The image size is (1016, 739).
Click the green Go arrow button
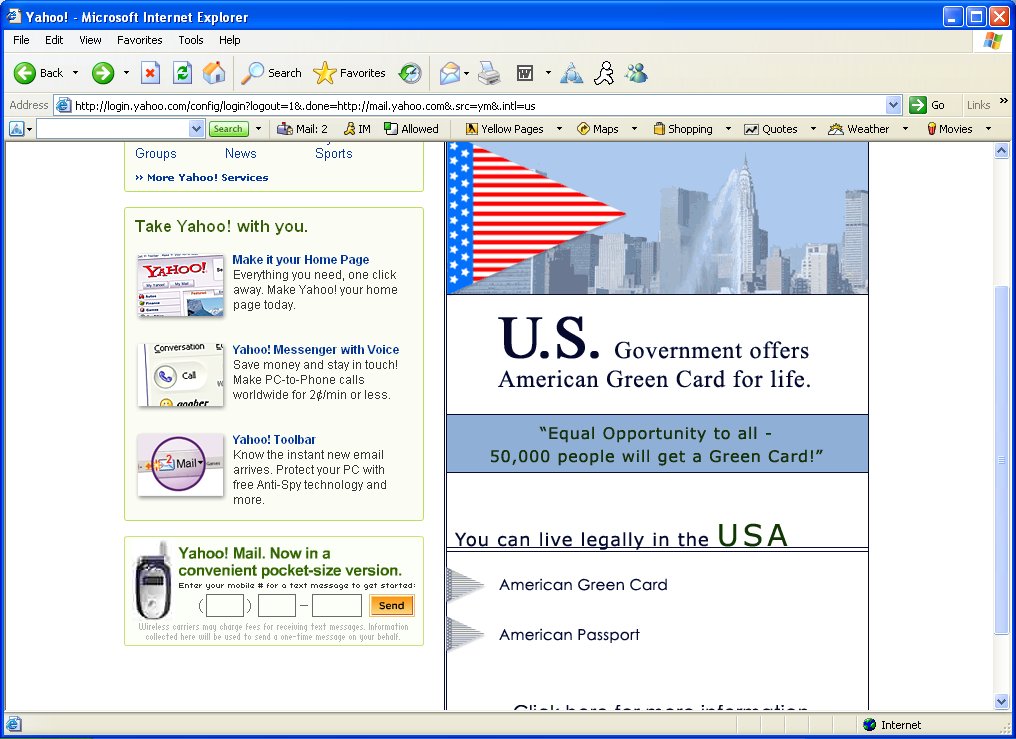coord(918,105)
